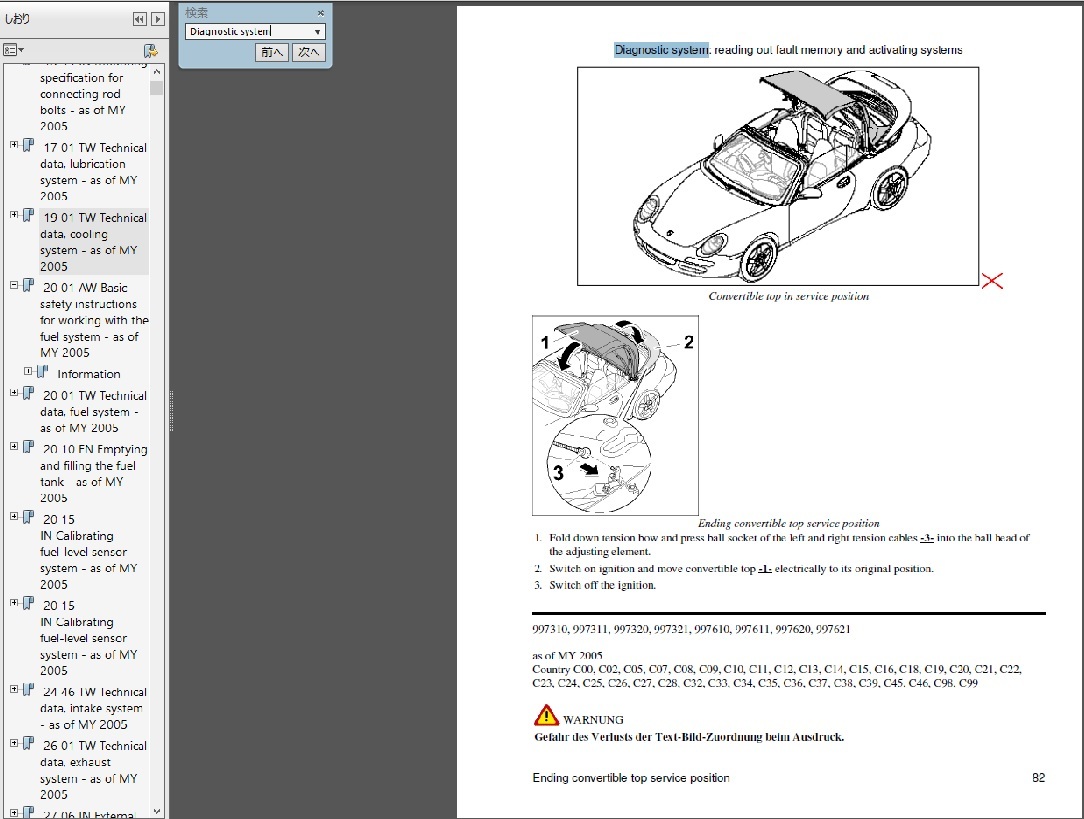1084x819 pixels.
Task: Click page number '82'
Action: click(1038, 778)
